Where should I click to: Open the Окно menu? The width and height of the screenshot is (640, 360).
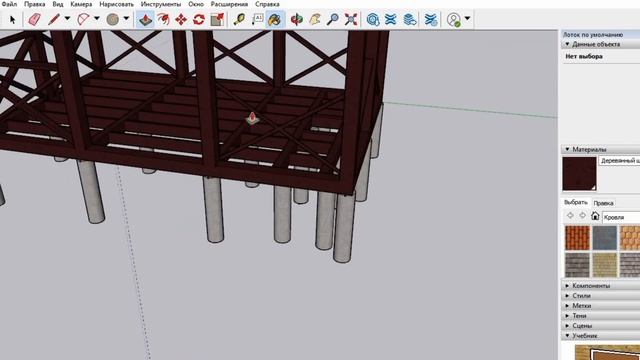click(196, 4)
